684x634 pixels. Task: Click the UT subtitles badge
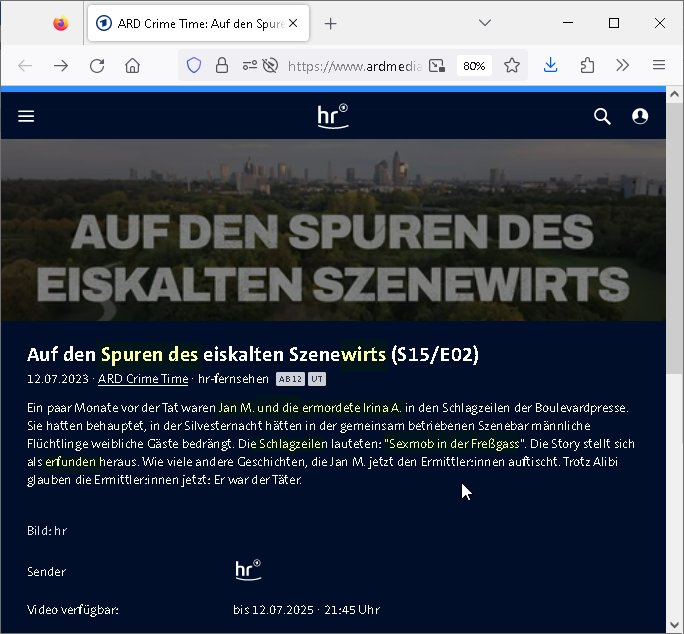[x=317, y=379]
